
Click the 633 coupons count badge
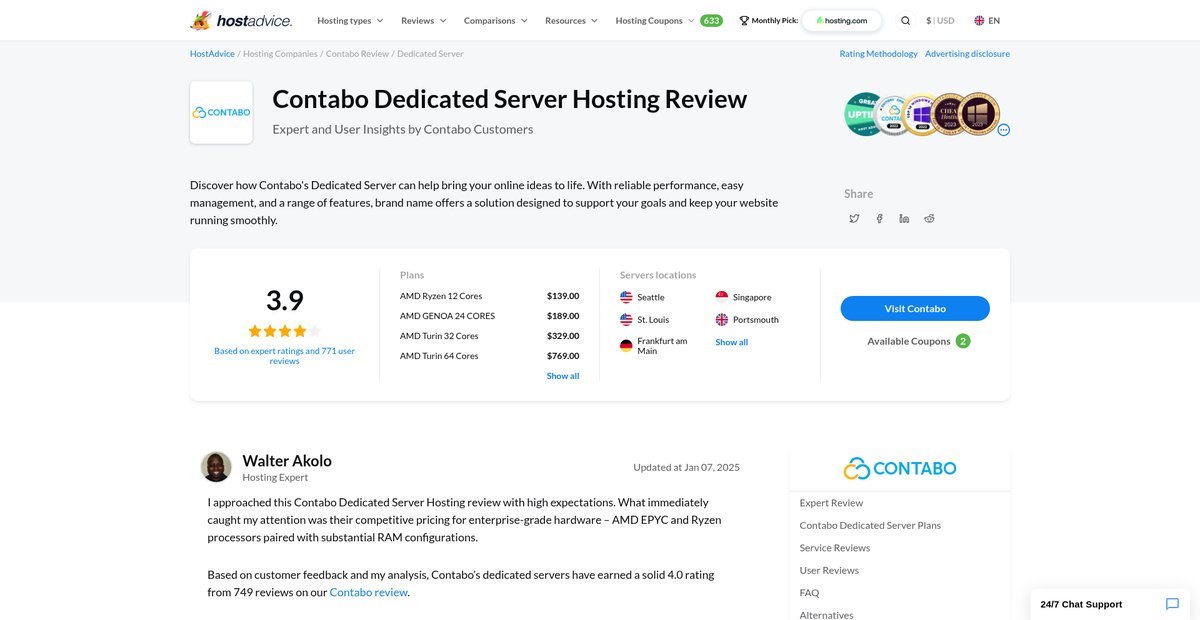point(711,20)
